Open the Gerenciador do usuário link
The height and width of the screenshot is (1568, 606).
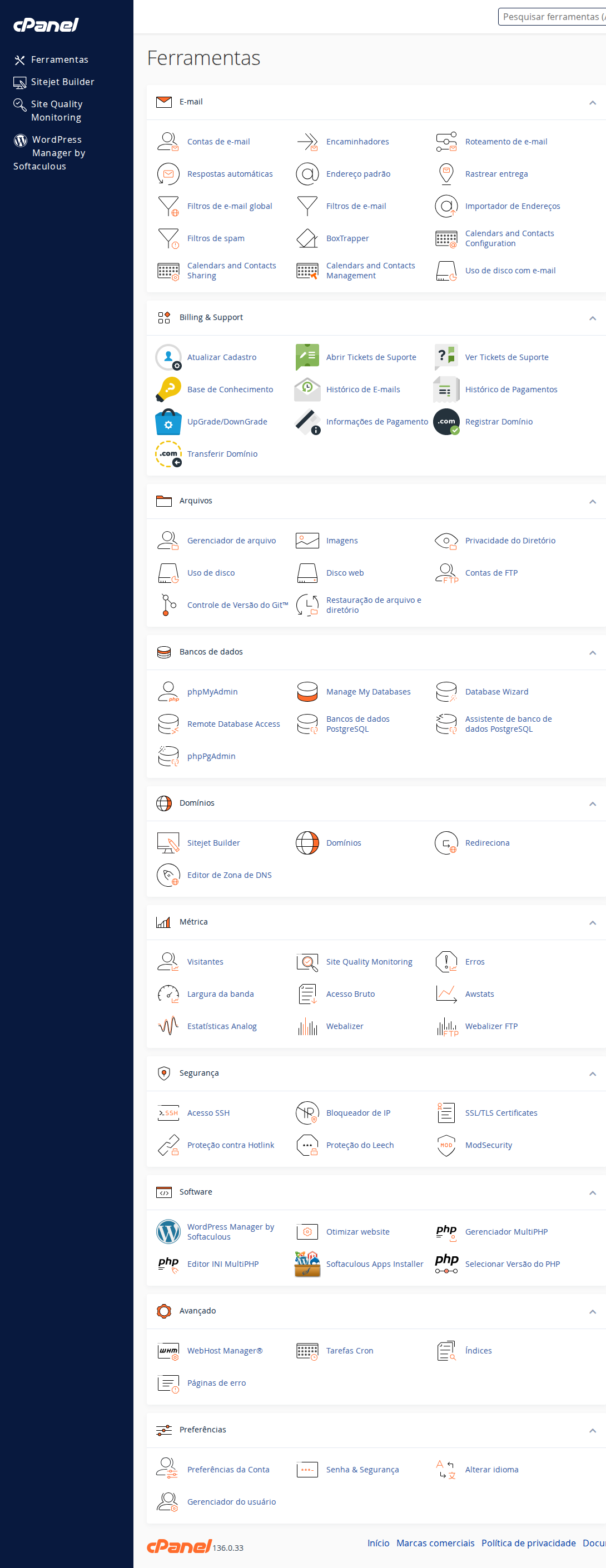[x=231, y=1502]
